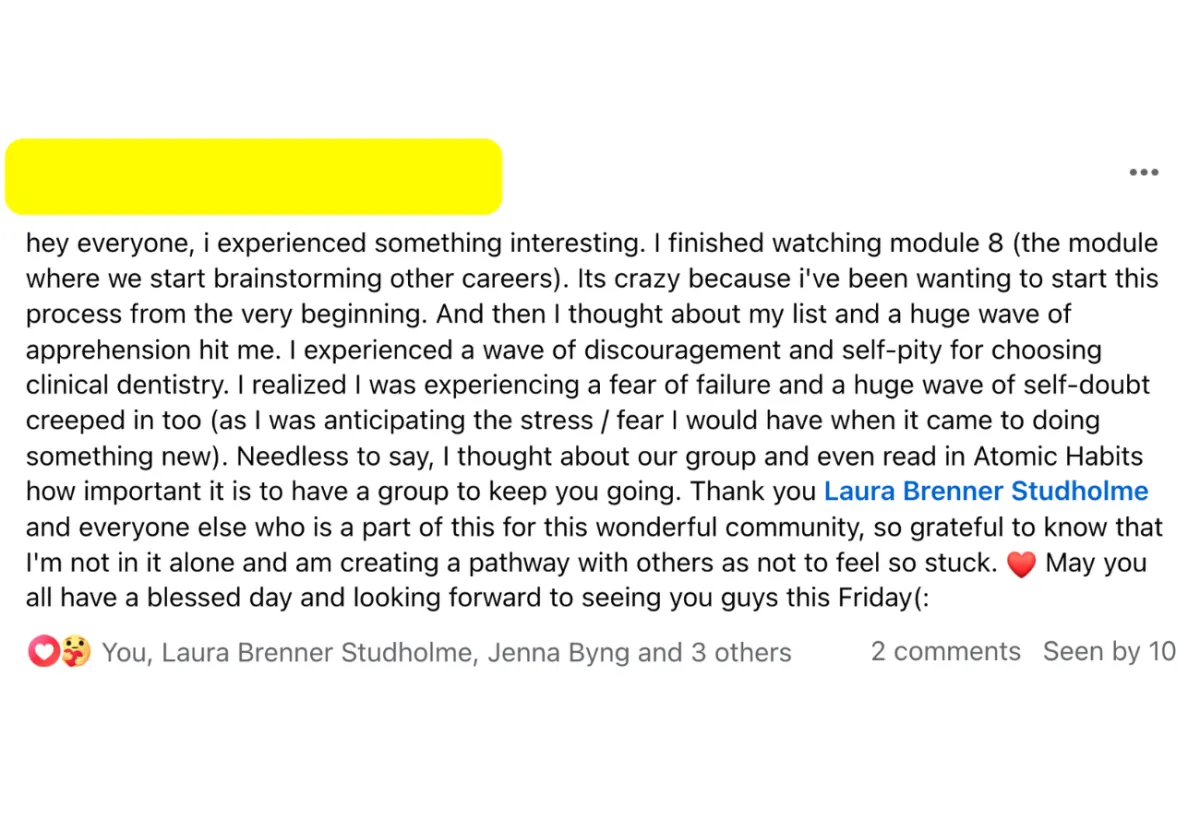Click the yellow highlighted author name block
This screenshot has width=1200, height=830.
tap(253, 176)
